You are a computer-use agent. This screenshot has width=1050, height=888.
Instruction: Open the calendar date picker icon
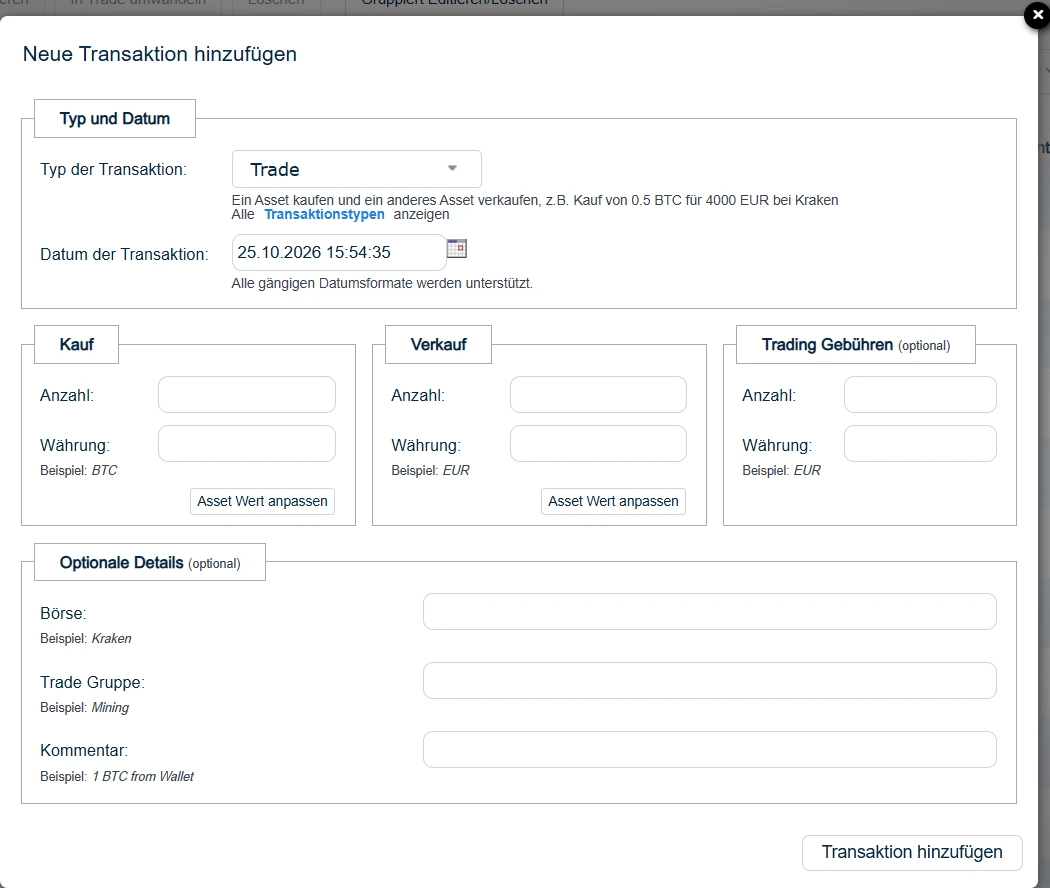click(x=457, y=248)
